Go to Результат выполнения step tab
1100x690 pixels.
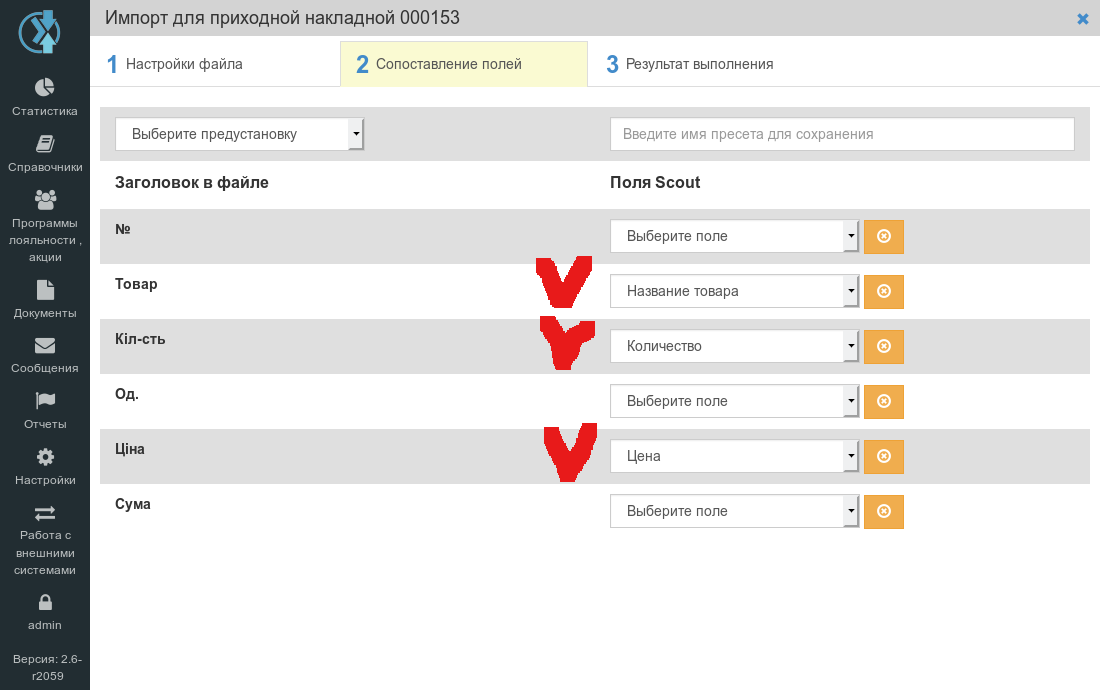click(711, 64)
